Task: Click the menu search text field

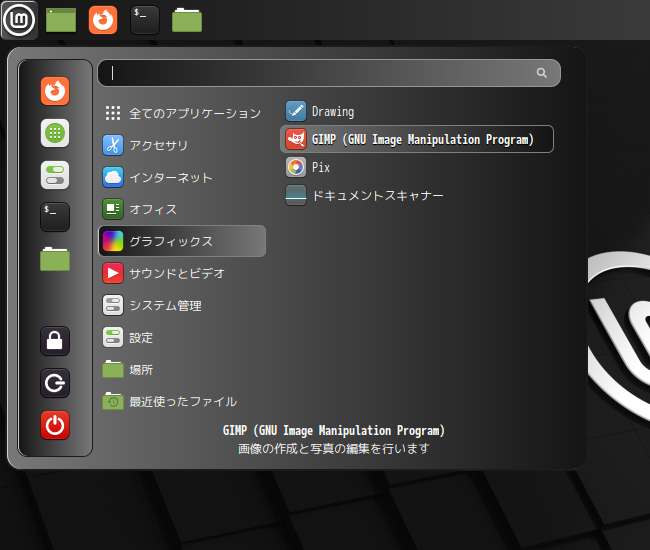Action: [329, 73]
